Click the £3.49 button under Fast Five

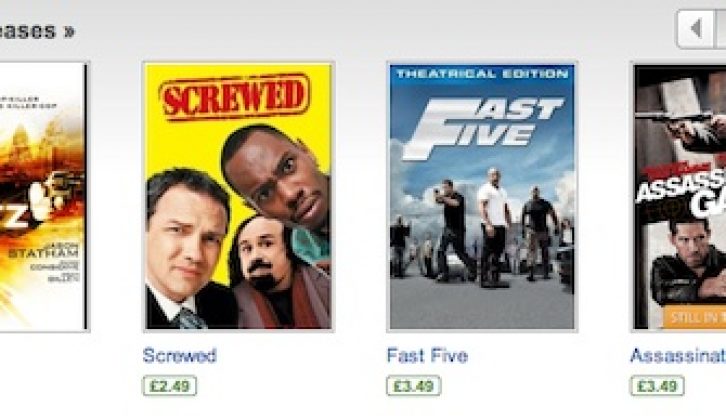(x=413, y=386)
